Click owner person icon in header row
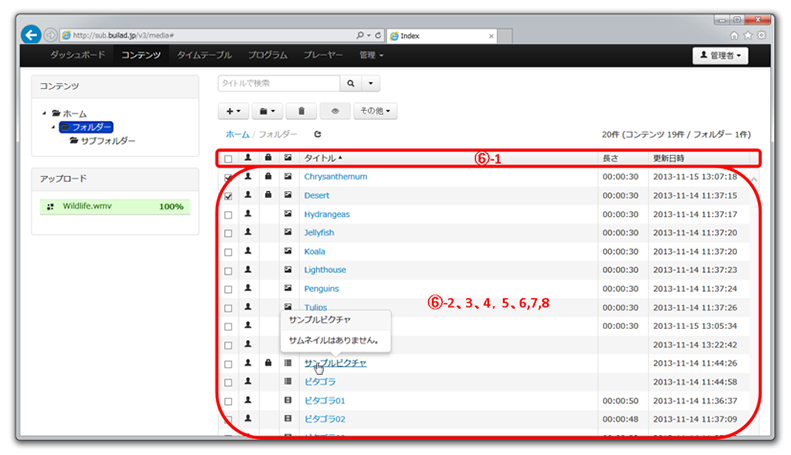 248,158
